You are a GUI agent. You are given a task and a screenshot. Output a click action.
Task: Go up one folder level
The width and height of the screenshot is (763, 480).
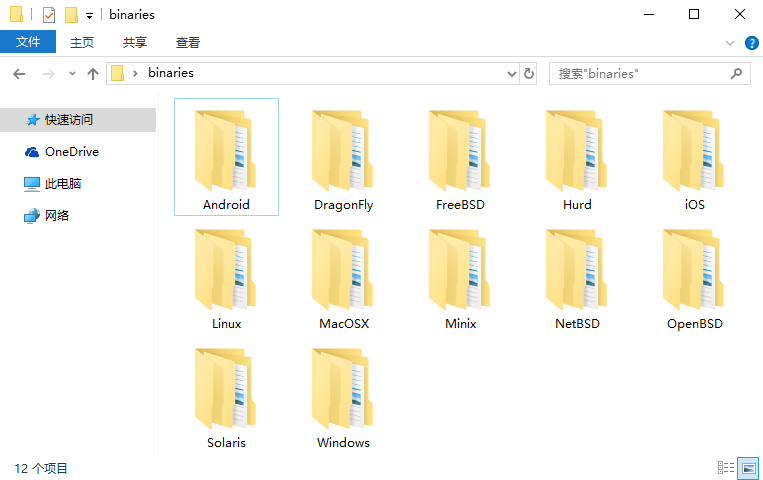click(92, 74)
